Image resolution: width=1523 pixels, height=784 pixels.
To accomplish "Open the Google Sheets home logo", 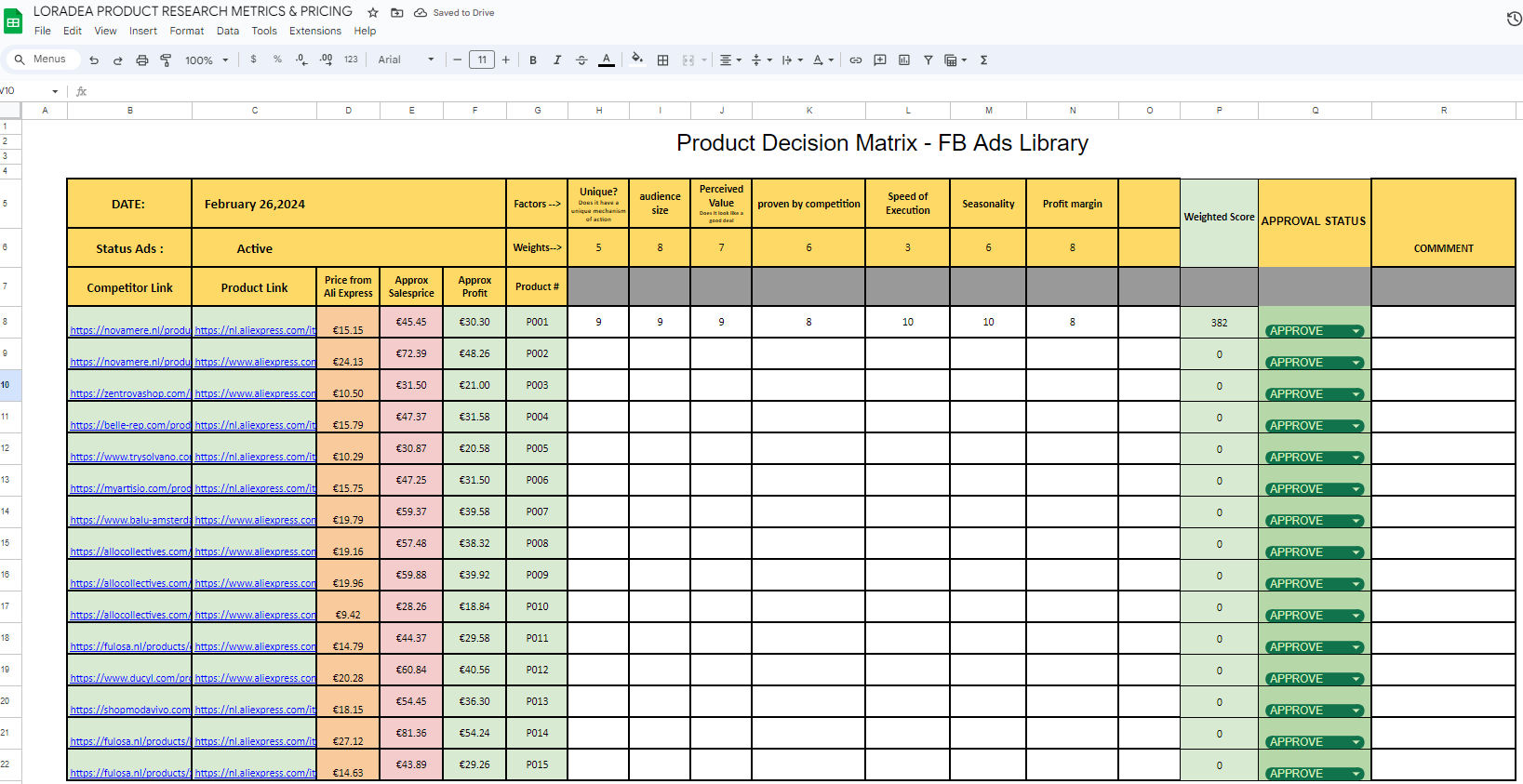I will pos(13,21).
